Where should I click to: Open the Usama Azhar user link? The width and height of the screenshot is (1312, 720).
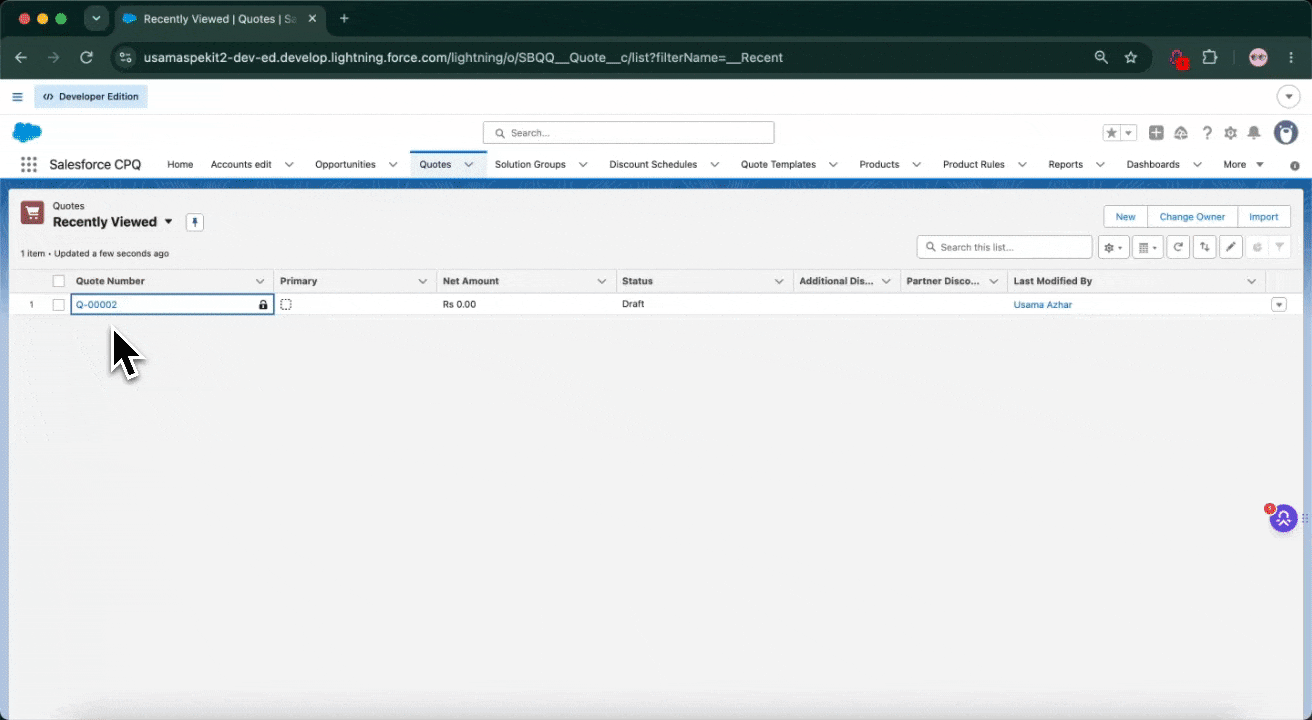[1043, 305]
